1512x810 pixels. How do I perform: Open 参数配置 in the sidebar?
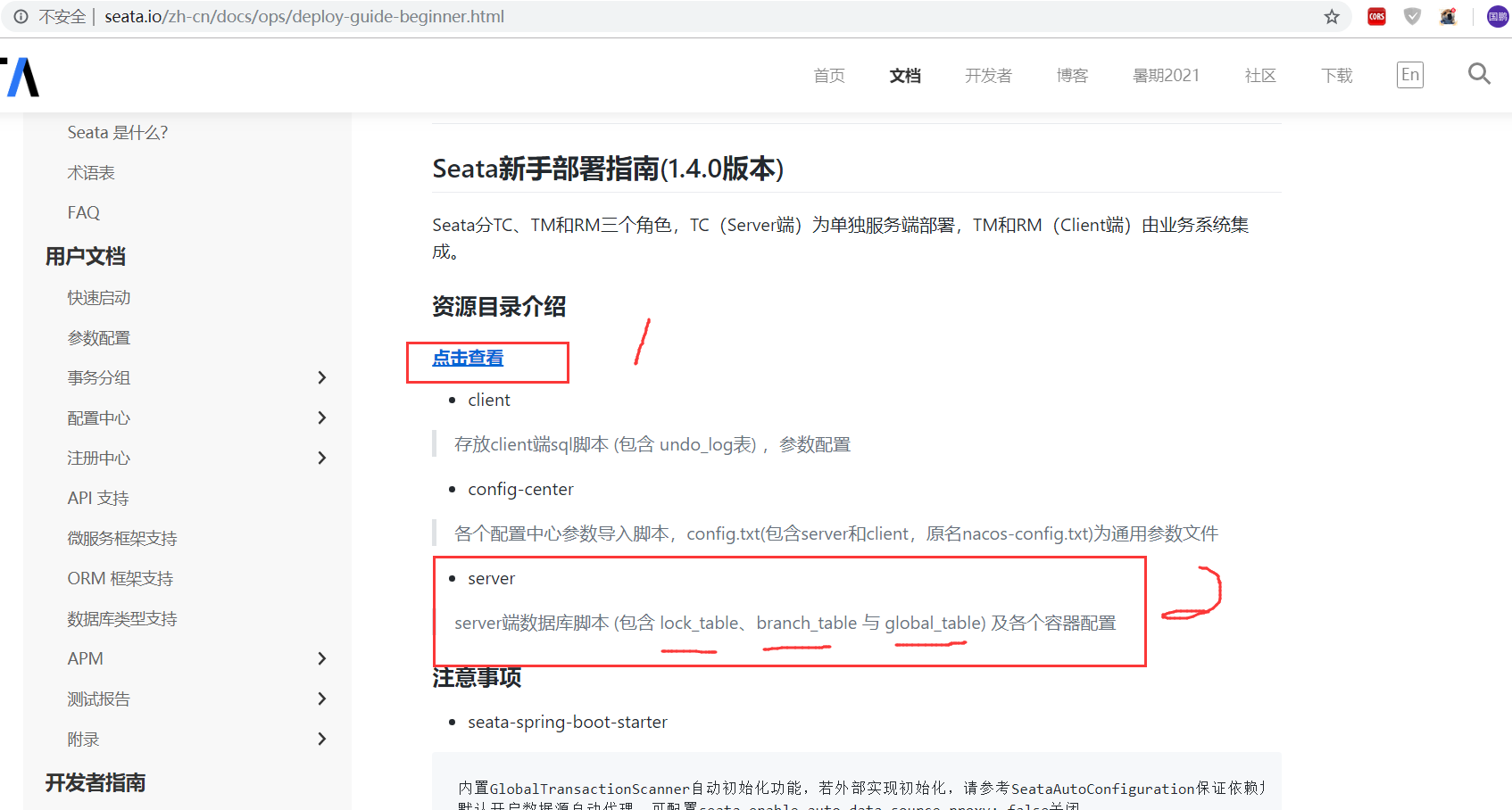click(x=99, y=338)
